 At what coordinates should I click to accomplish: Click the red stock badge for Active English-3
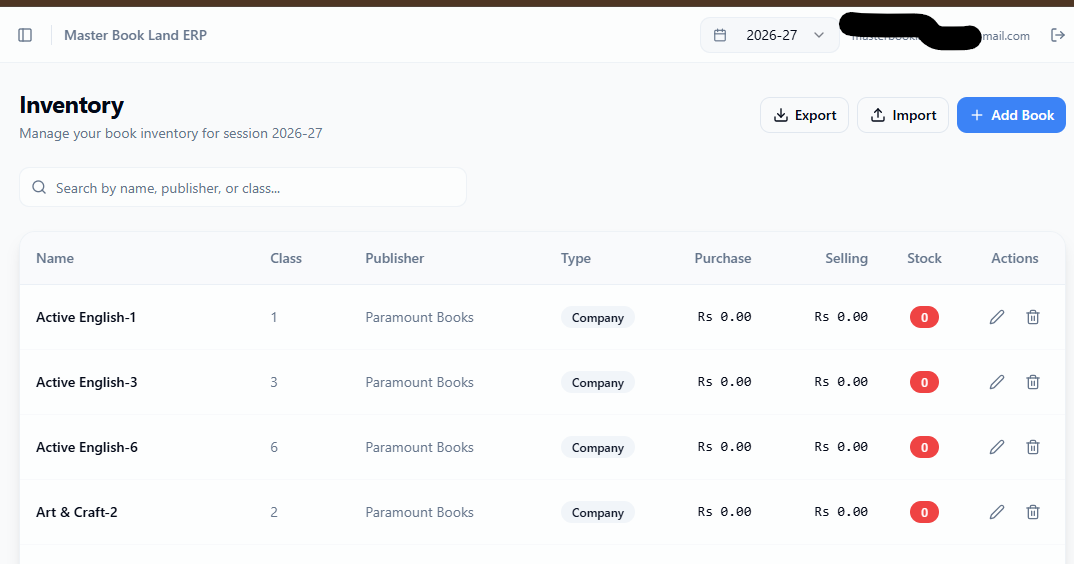[x=924, y=382]
